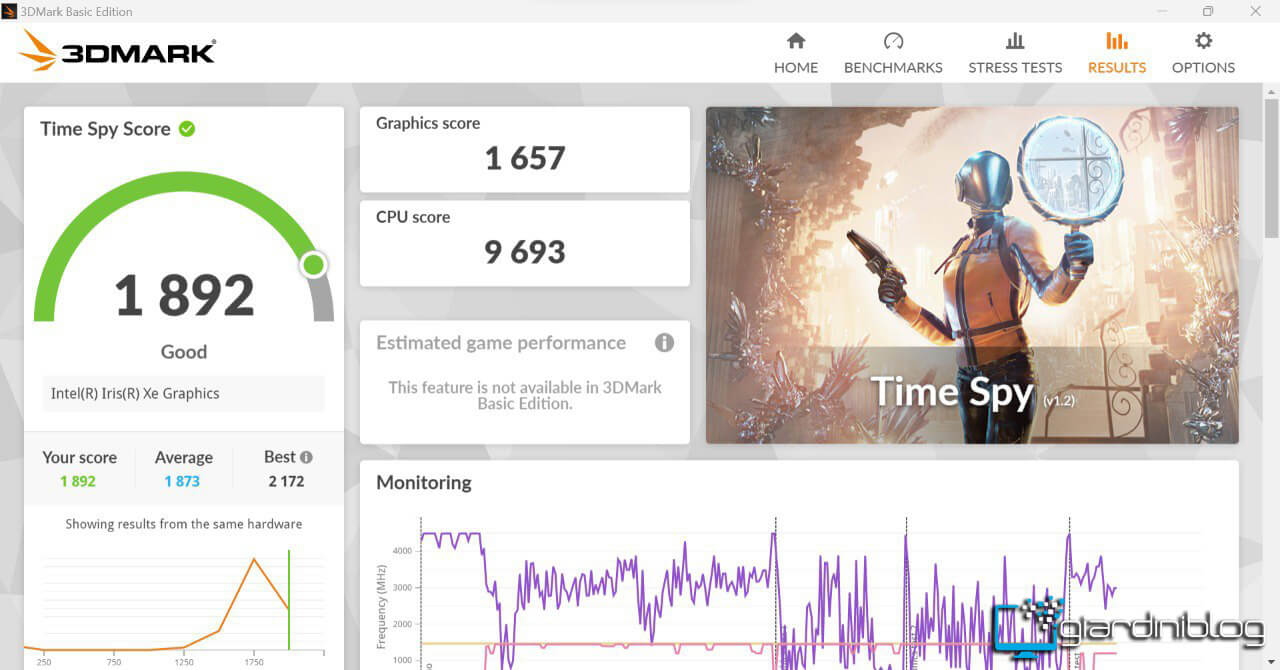Select the RESULTS tab label
Screen dimensions: 1280x670
coord(1116,68)
